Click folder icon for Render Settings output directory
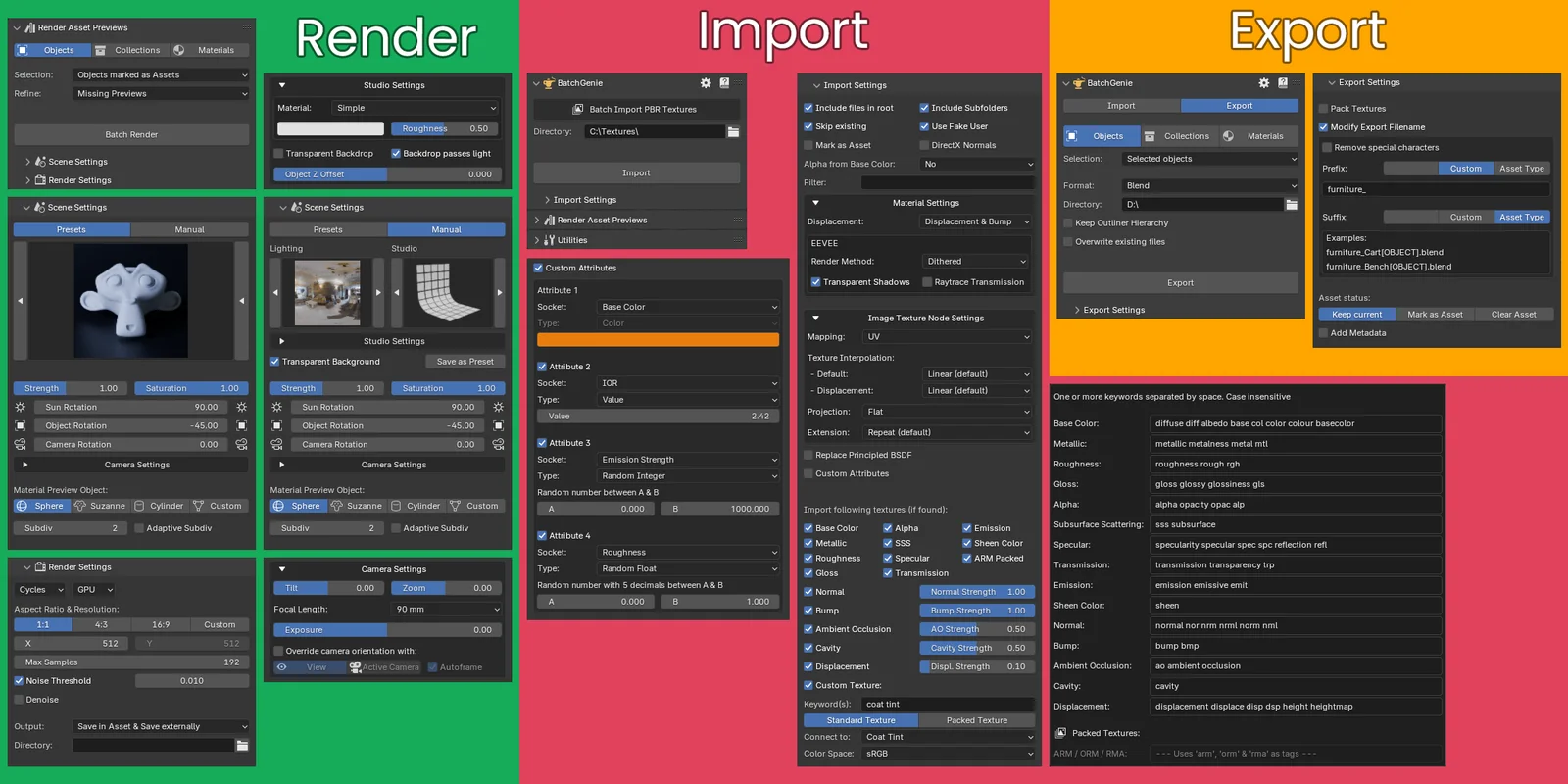This screenshot has width=1568, height=784. pos(242,746)
